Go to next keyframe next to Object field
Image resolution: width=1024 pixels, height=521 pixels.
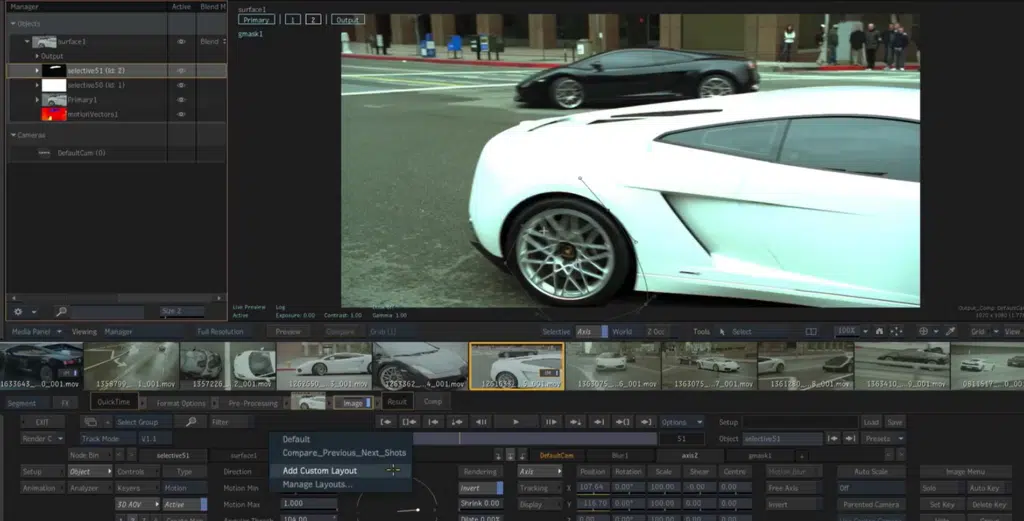point(850,439)
